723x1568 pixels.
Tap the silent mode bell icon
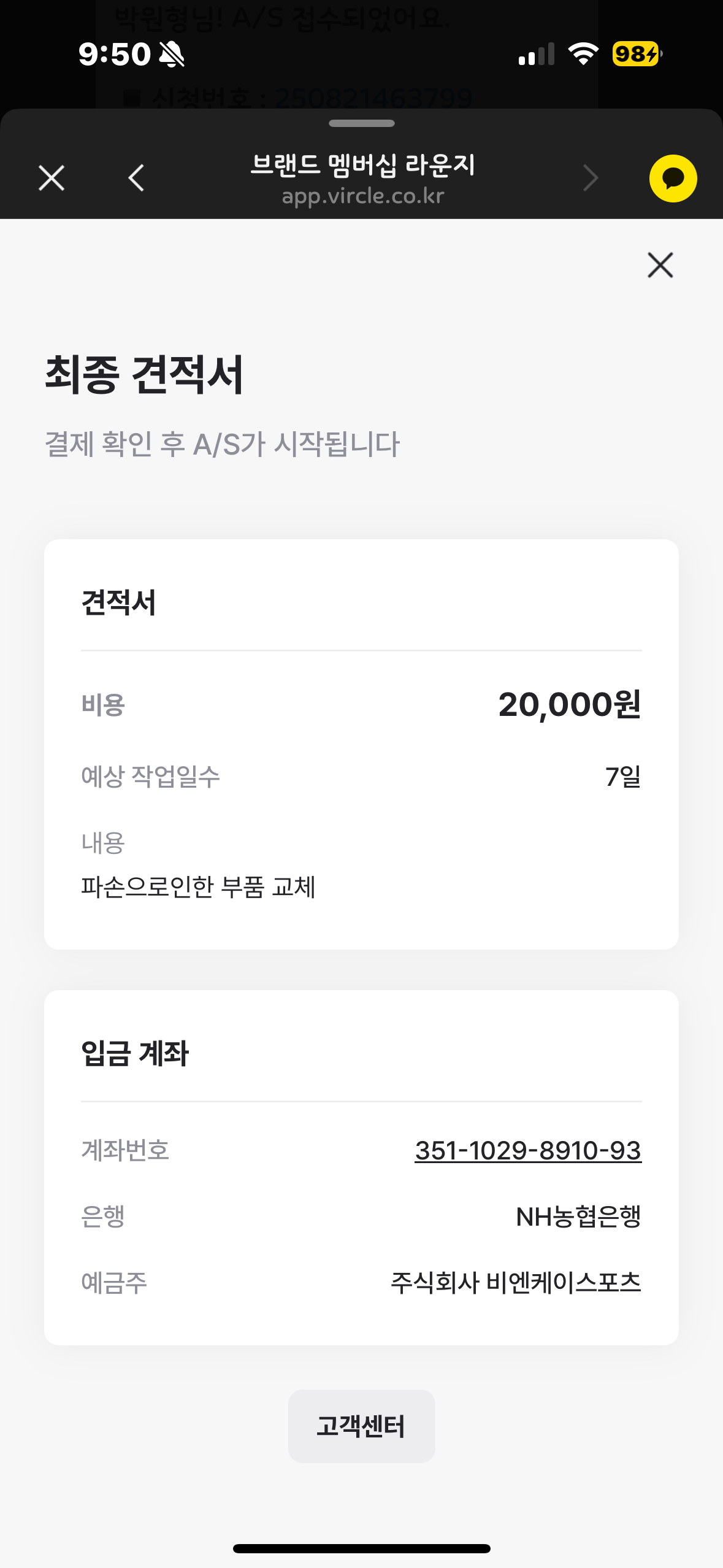pos(172,54)
